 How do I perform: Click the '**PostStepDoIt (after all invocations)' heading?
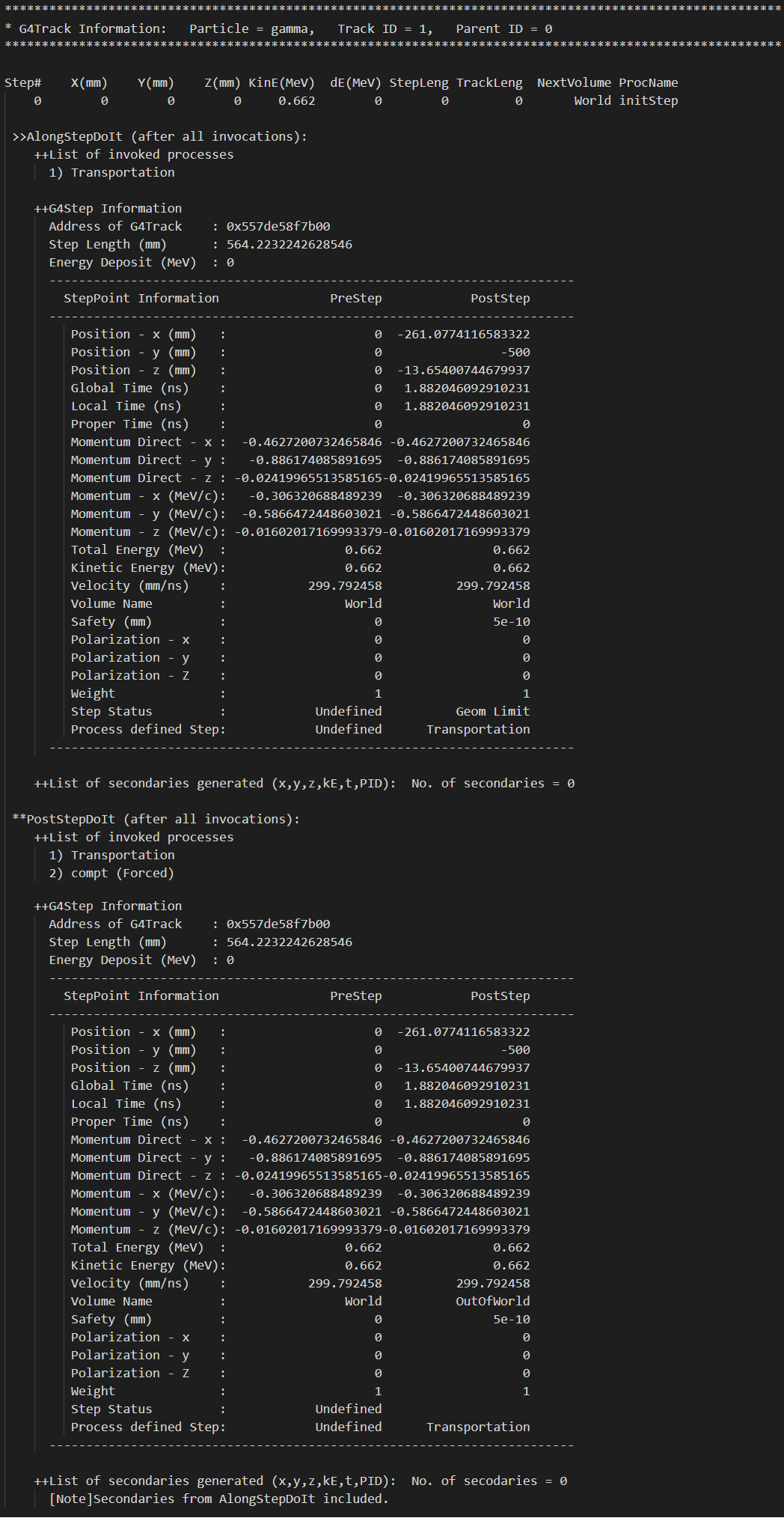point(156,819)
